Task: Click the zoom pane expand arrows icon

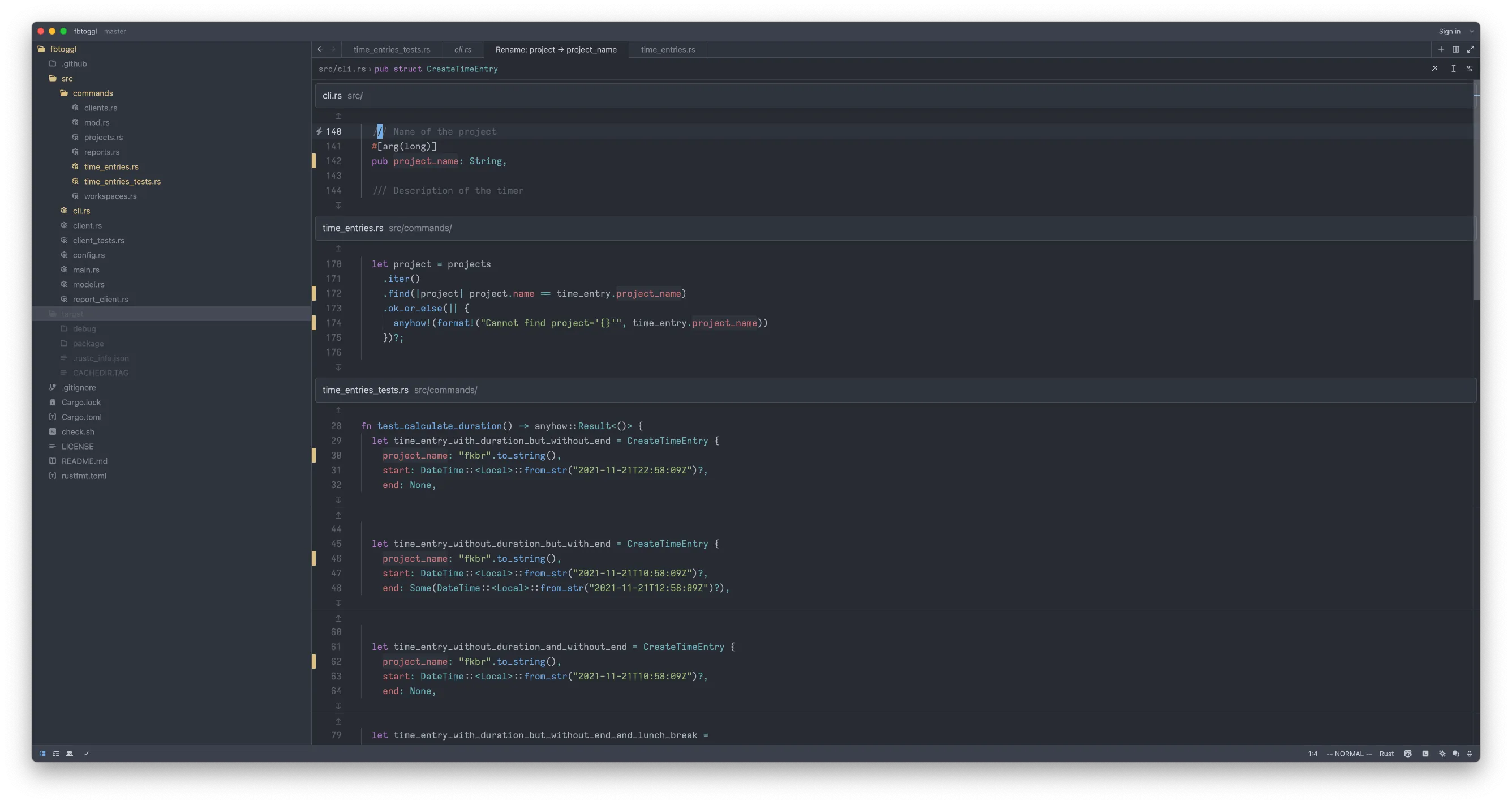Action: click(1470, 49)
